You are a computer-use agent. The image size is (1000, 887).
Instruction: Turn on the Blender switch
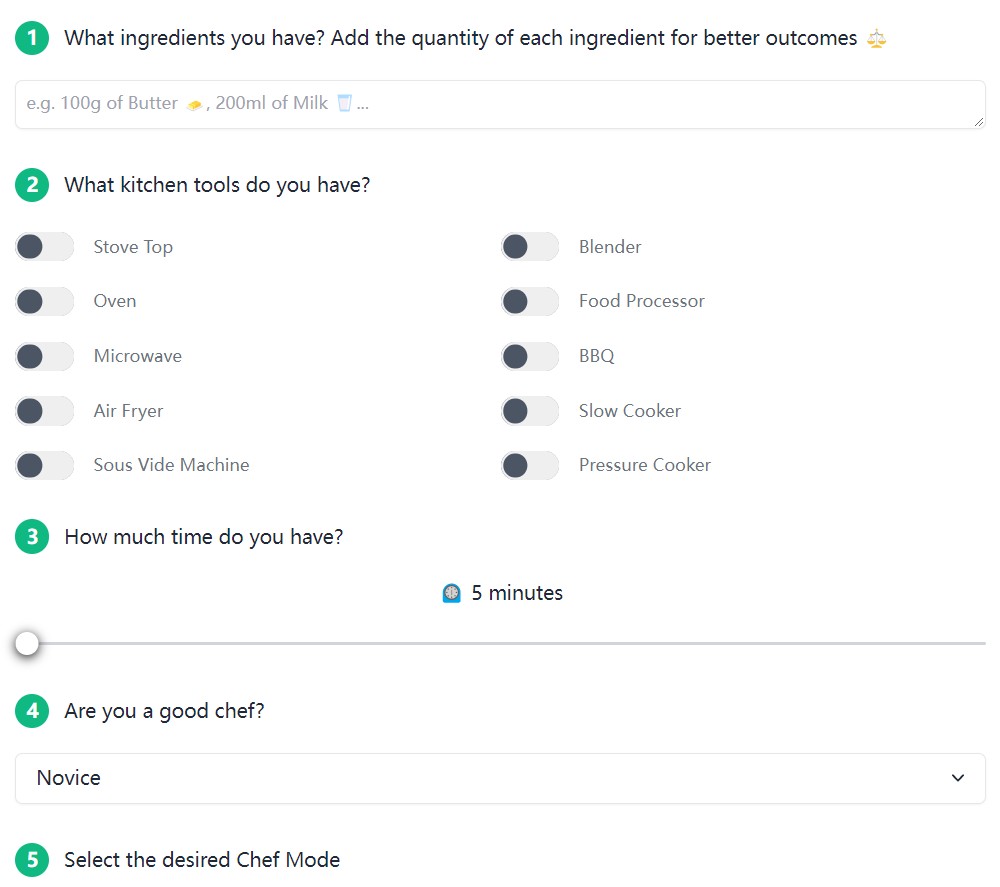point(530,247)
